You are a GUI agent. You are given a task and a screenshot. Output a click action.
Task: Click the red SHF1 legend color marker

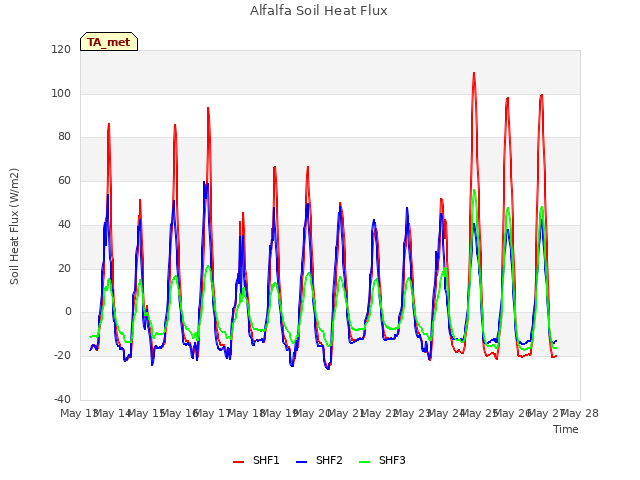tap(238, 462)
